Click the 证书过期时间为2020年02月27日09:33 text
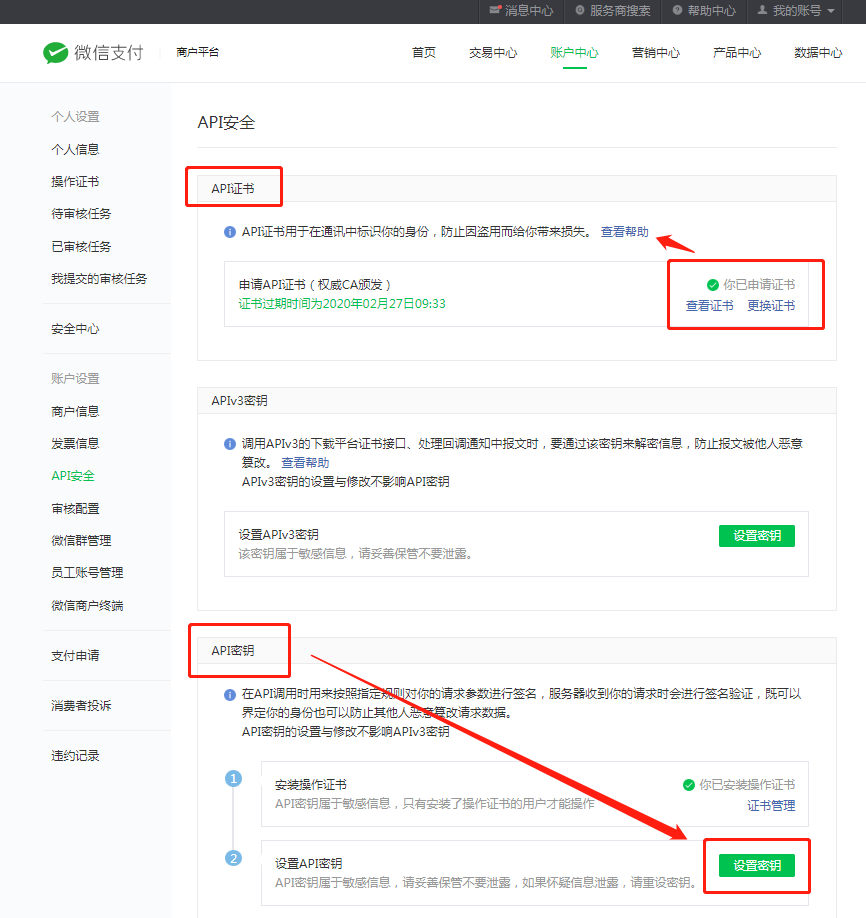 (342, 304)
